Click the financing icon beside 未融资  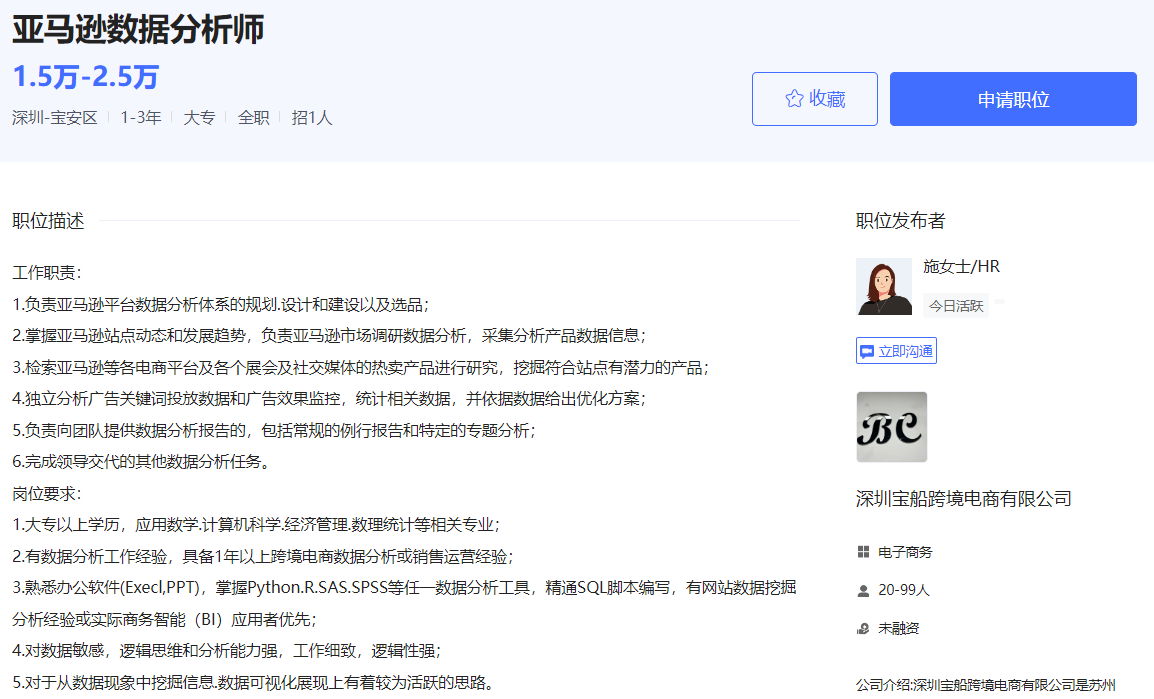coord(864,629)
